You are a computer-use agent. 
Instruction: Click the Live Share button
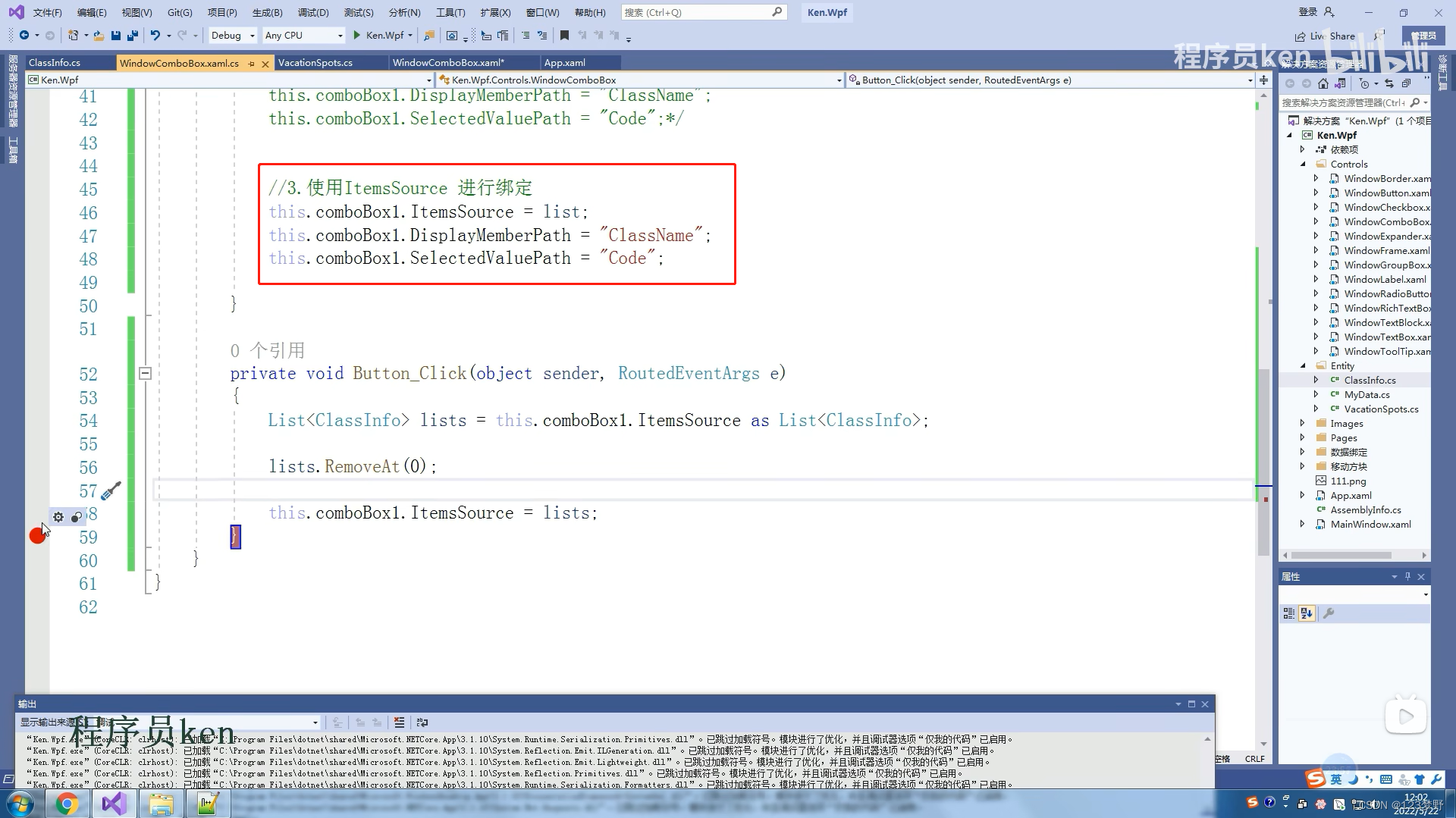tap(1325, 36)
